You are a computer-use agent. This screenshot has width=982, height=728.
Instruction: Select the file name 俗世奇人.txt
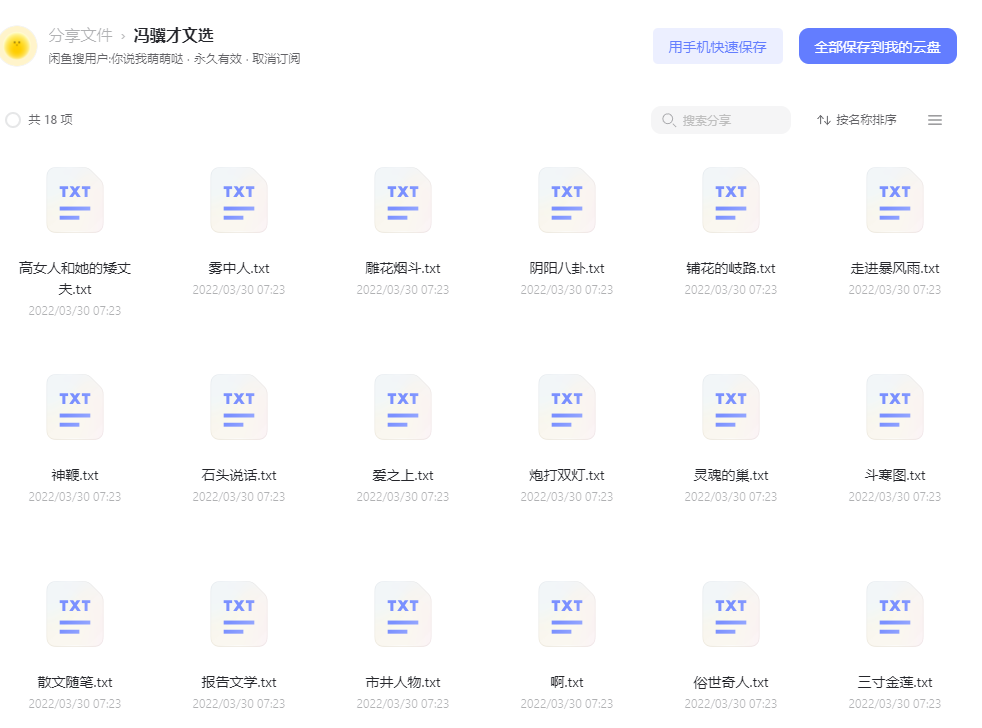(731, 682)
